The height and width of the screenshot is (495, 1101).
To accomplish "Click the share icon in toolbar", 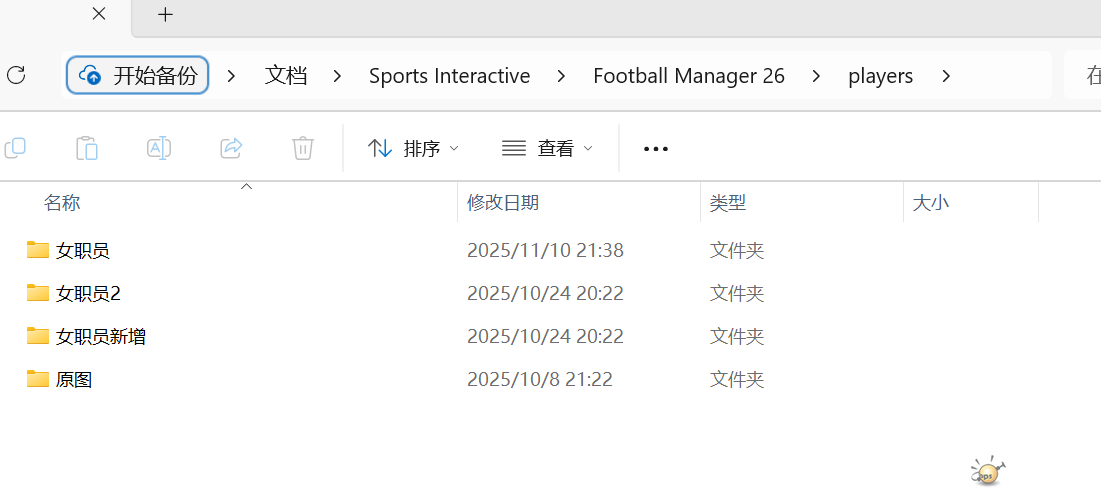I will coord(231,148).
